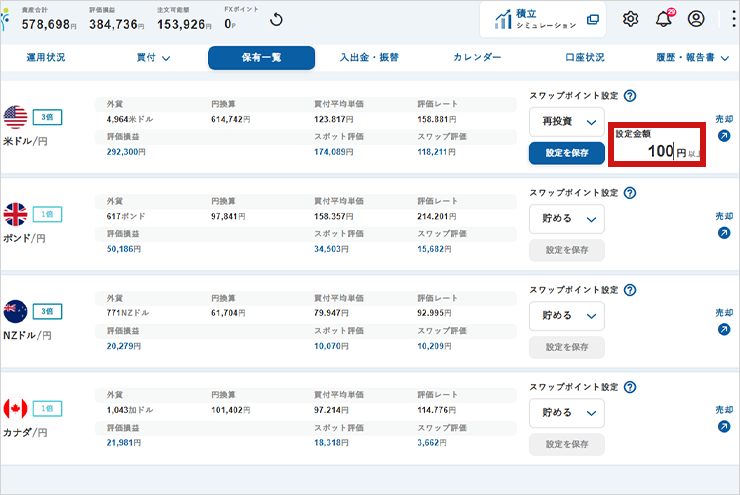Click the スポット評価 value 34,503円
This screenshot has width=740, height=495.
coord(331,249)
